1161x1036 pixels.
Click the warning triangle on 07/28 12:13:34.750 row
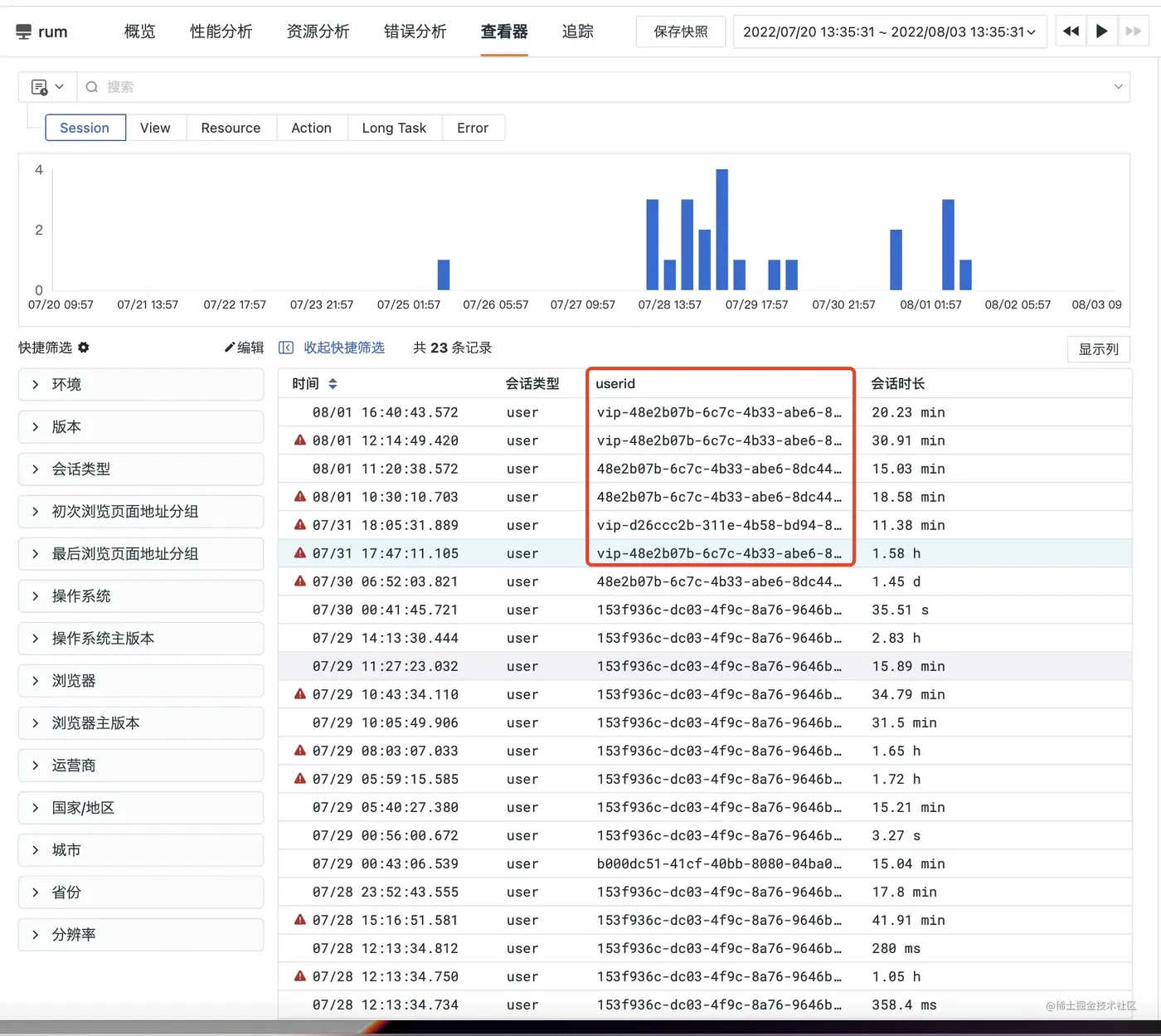tap(300, 975)
